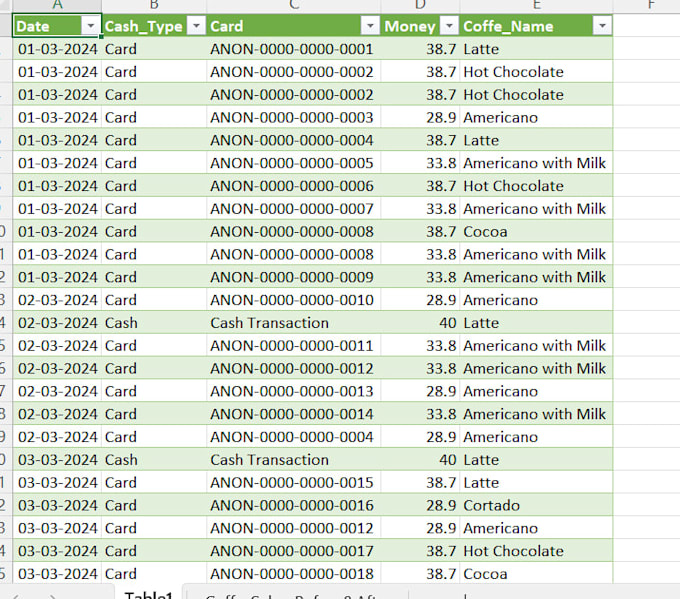Viewport: 680px width, 599px height.
Task: Select Hot Chocolate in ANON-0000-0000-0017 row
Action: tap(536, 551)
